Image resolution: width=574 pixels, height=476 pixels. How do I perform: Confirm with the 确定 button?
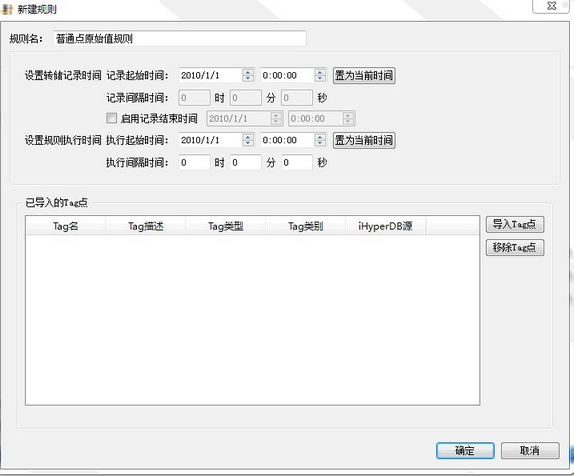coord(465,450)
